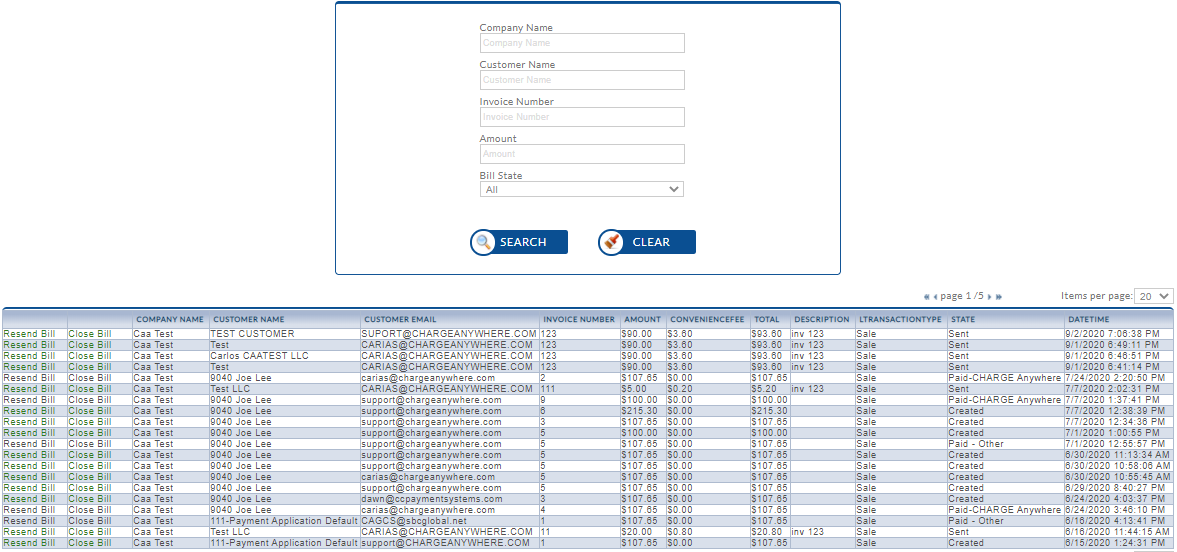Click the magnifier icon on Search button
Screen dimensions: 1177x552
click(484, 242)
